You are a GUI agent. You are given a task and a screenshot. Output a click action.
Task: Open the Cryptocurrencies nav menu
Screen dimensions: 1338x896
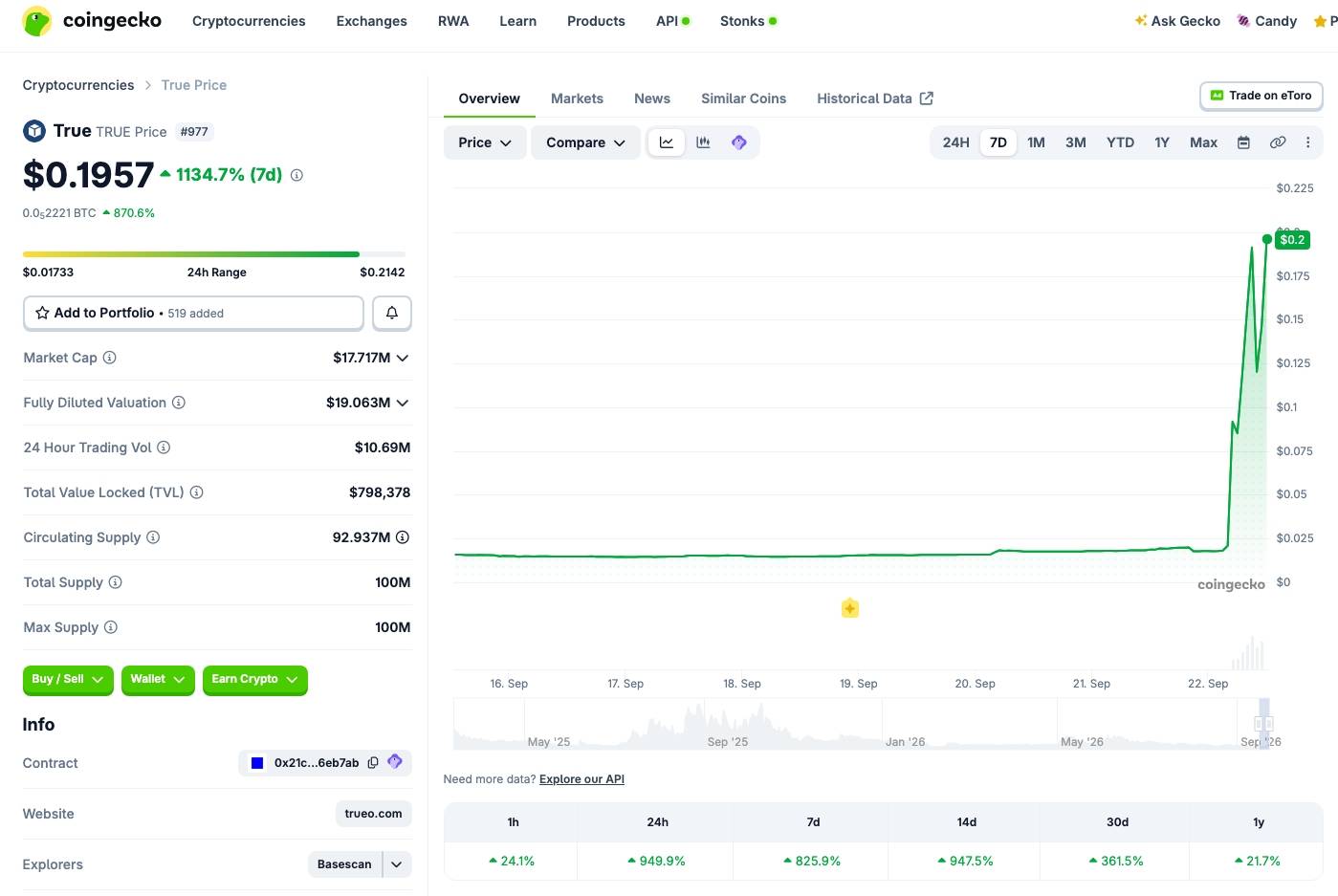(x=249, y=21)
